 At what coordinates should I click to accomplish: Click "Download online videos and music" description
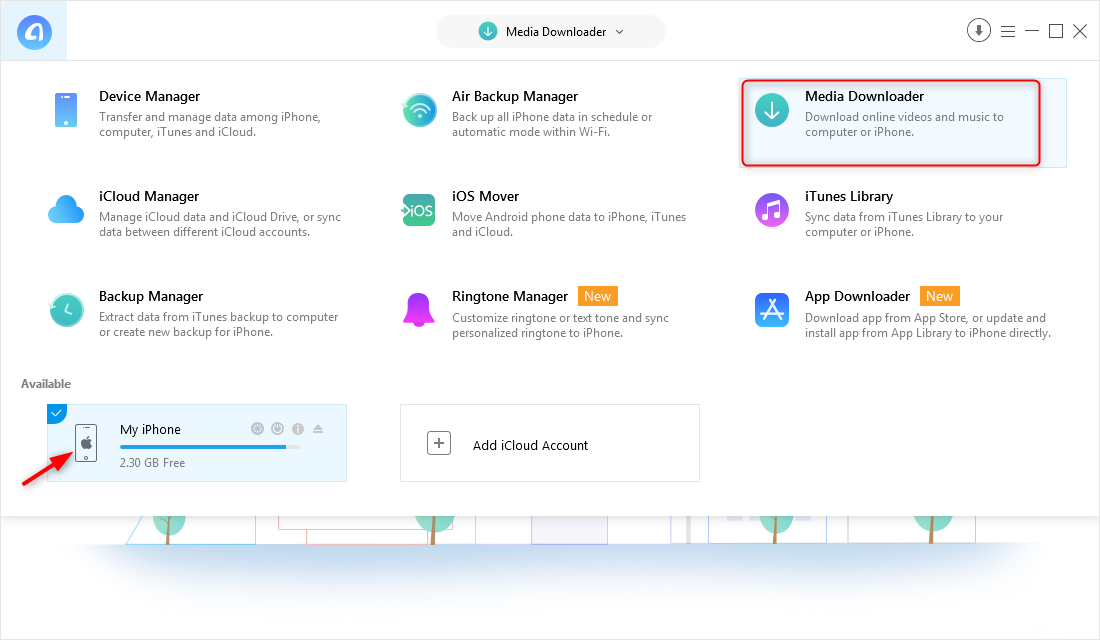coord(904,124)
